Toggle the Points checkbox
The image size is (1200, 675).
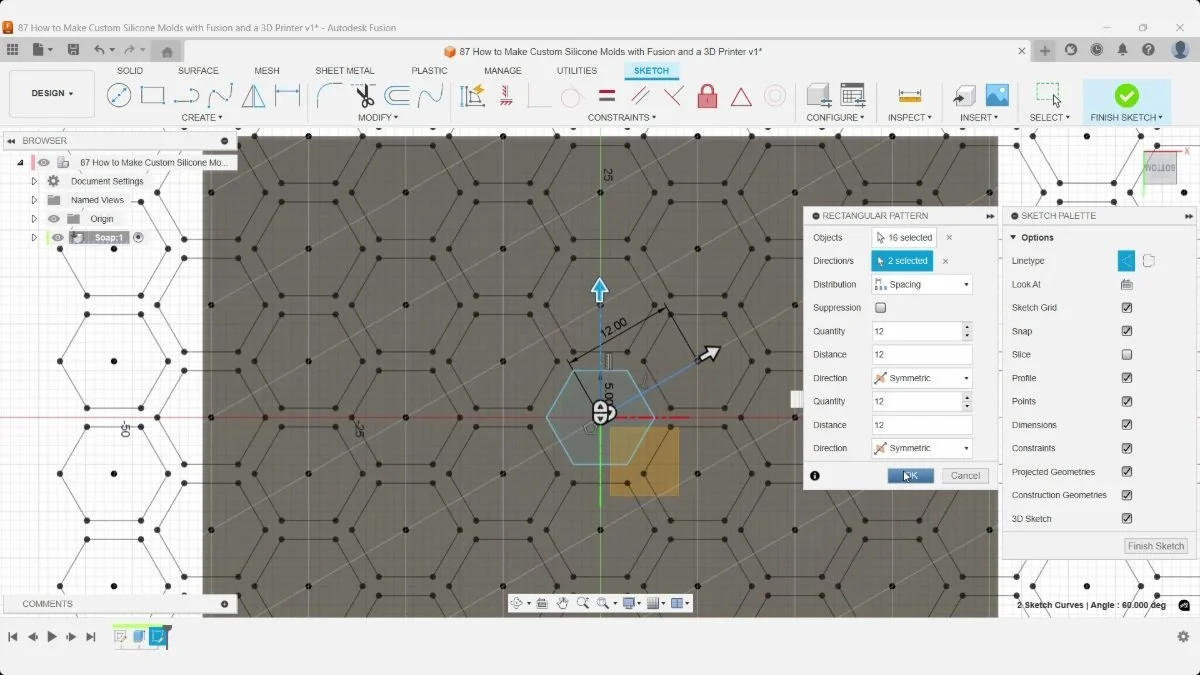[x=1127, y=401]
